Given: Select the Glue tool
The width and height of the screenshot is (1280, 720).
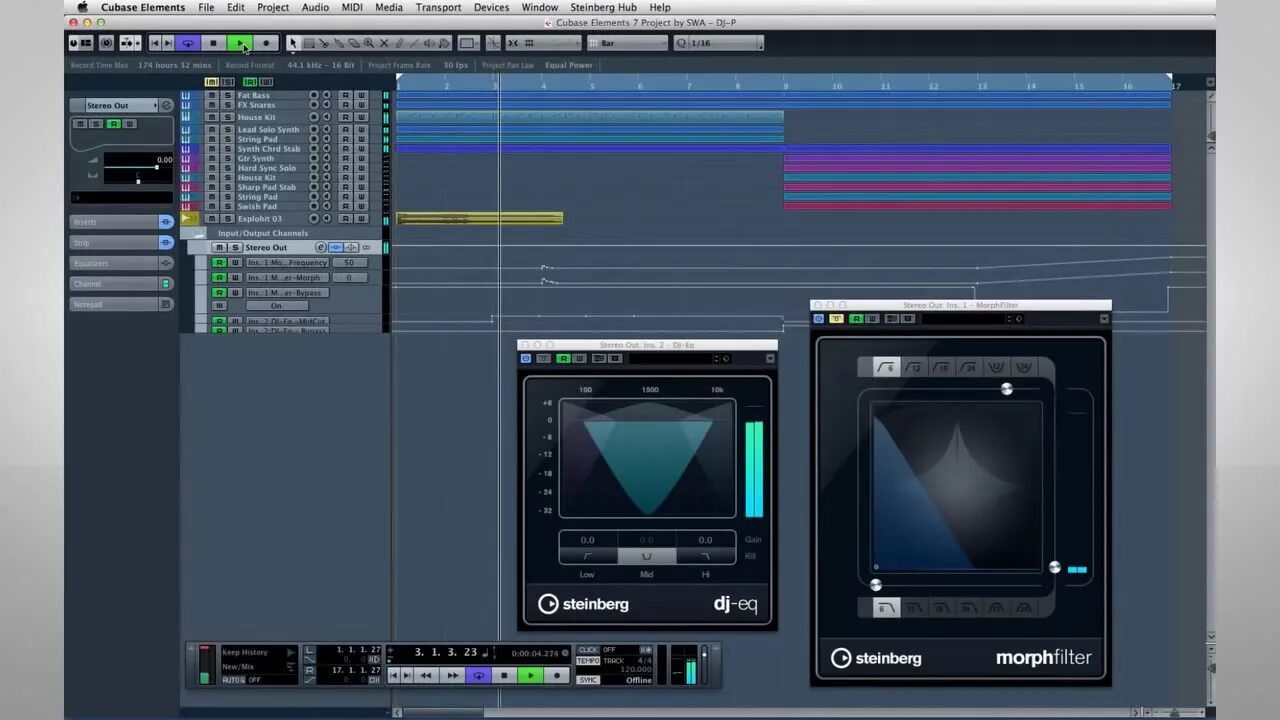Looking at the screenshot, I should tap(339, 43).
